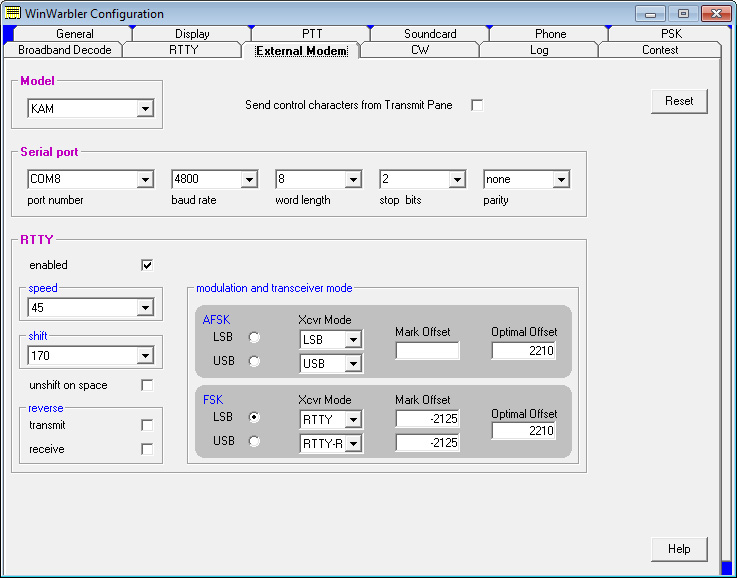Check the unshift on space option
Screen dimensions: 737x578
147,385
